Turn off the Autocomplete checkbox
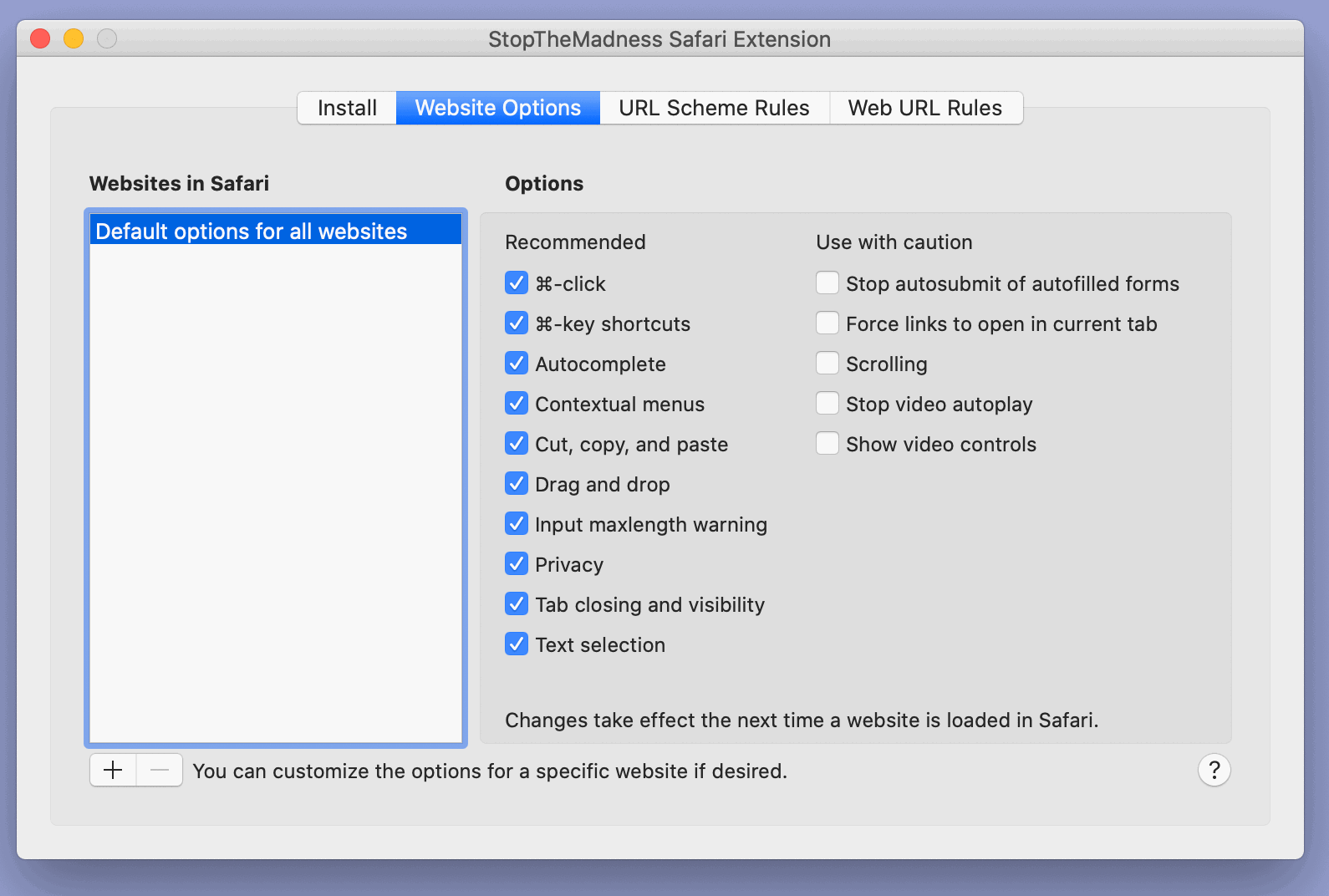 [517, 364]
